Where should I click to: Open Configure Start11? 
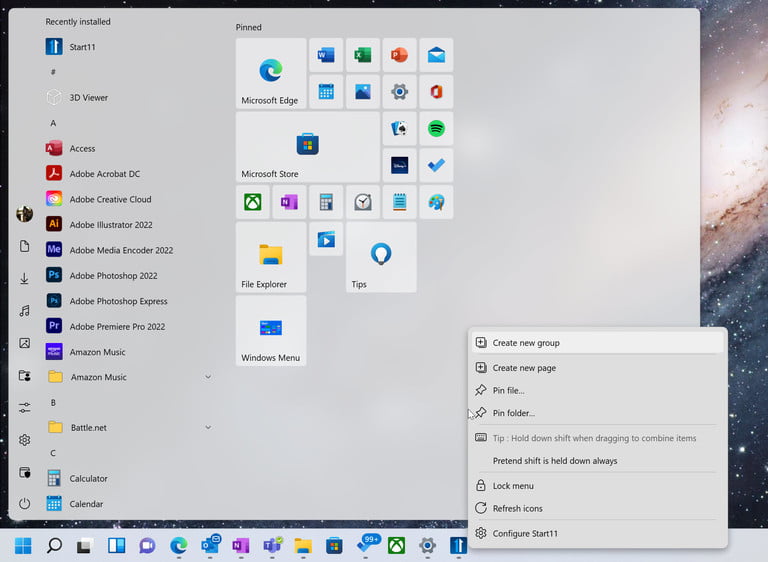click(598, 533)
